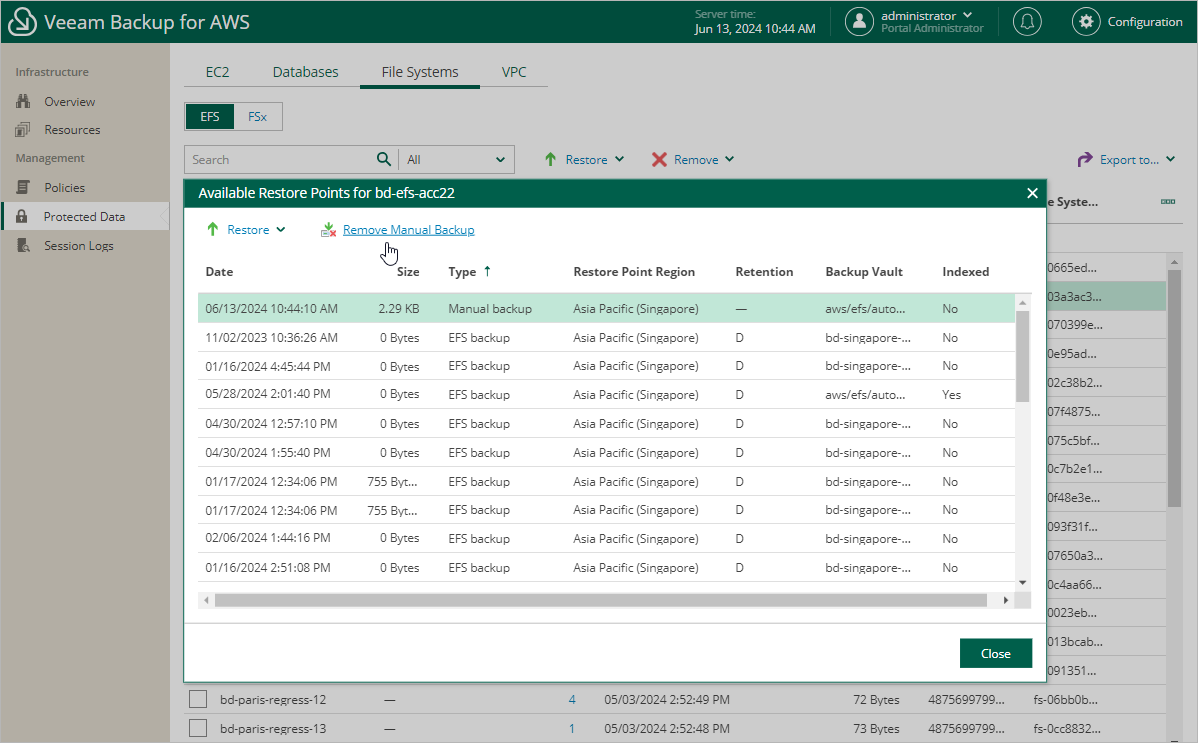
Task: Close the Available Restore Points dialog with X
Action: pos(1032,193)
